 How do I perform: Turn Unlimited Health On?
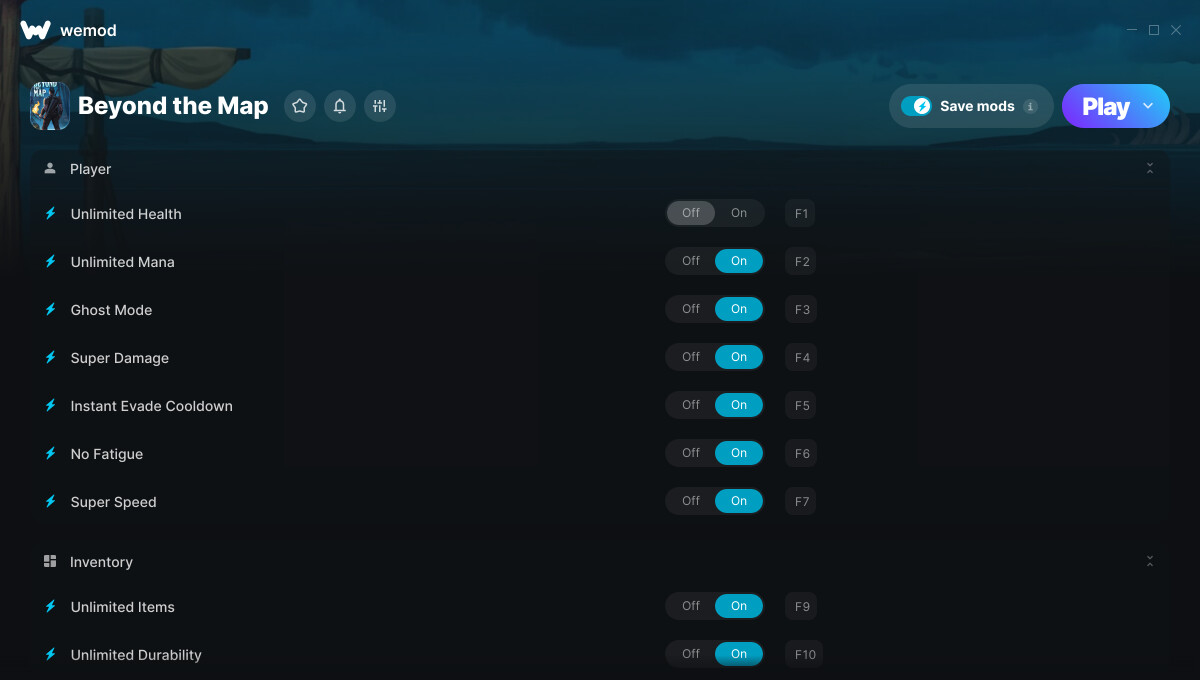pos(739,213)
